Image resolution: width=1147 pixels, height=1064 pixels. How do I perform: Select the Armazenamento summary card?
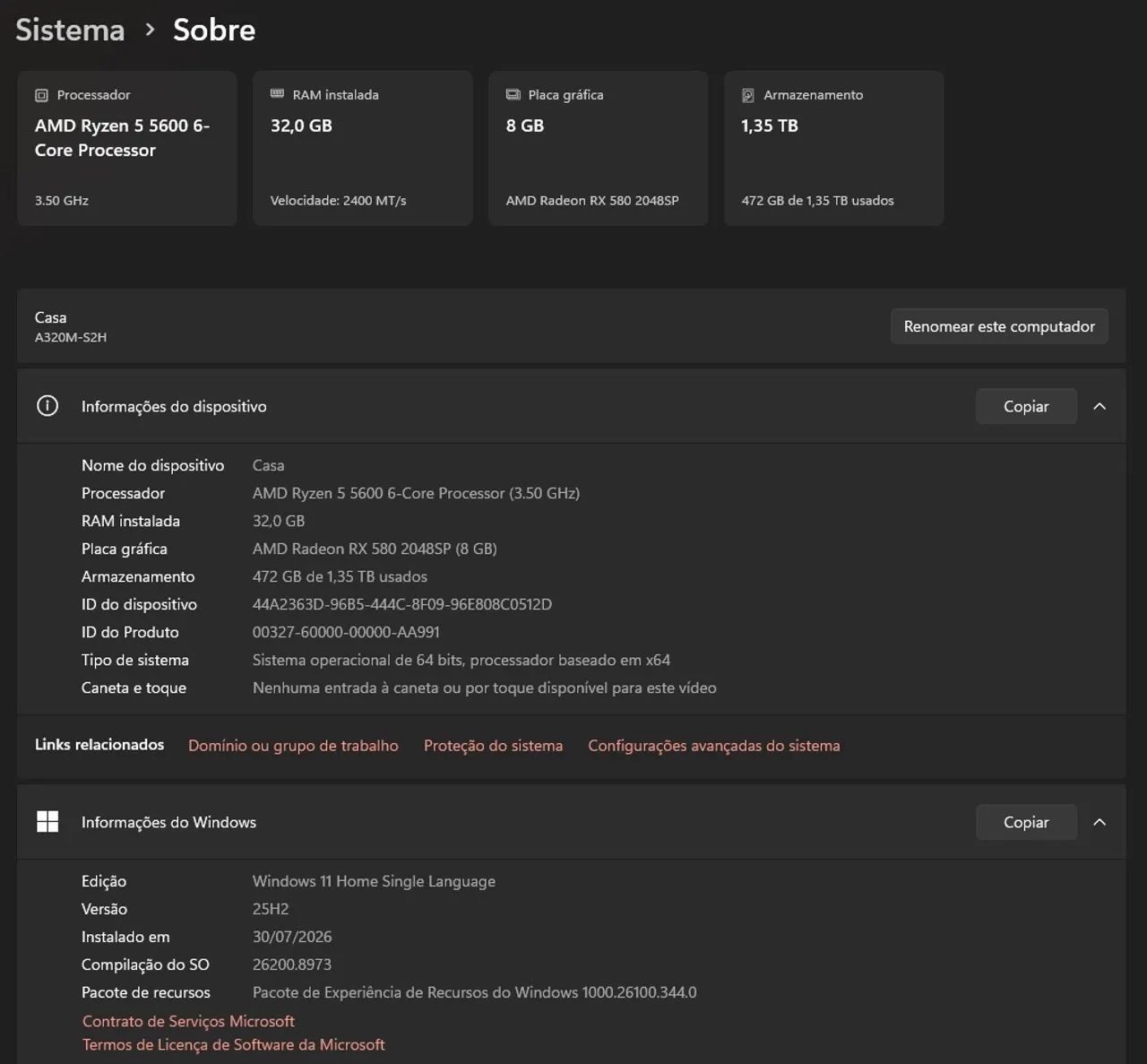pyautogui.click(x=834, y=148)
